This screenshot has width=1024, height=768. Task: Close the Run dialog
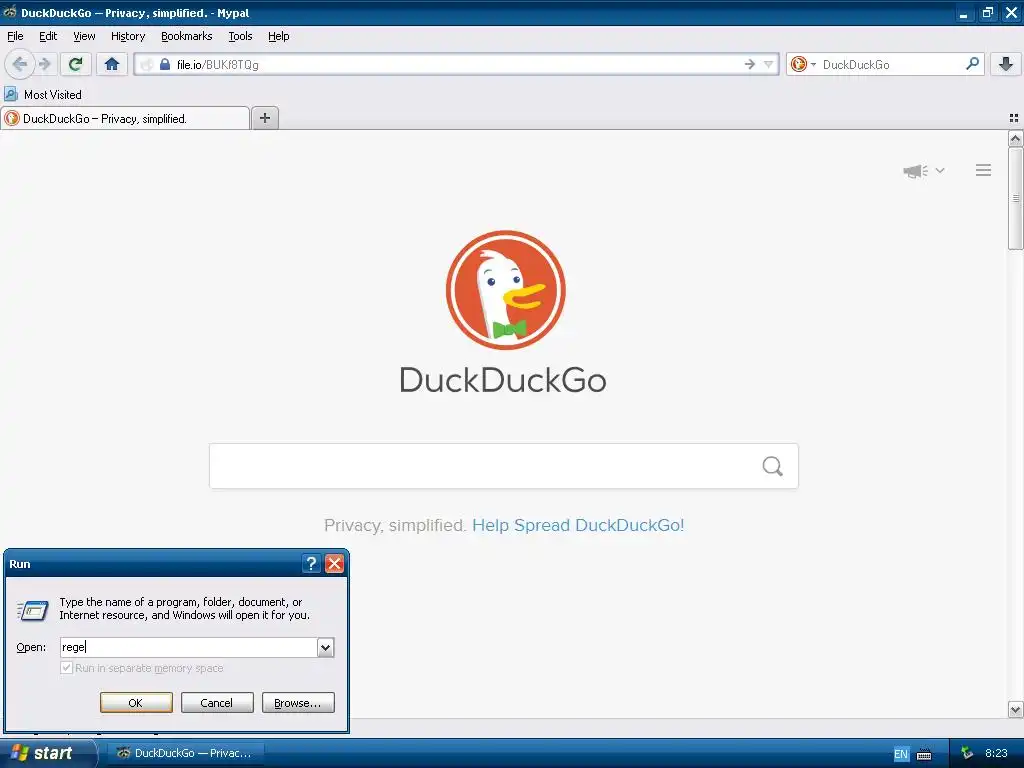tap(334, 564)
